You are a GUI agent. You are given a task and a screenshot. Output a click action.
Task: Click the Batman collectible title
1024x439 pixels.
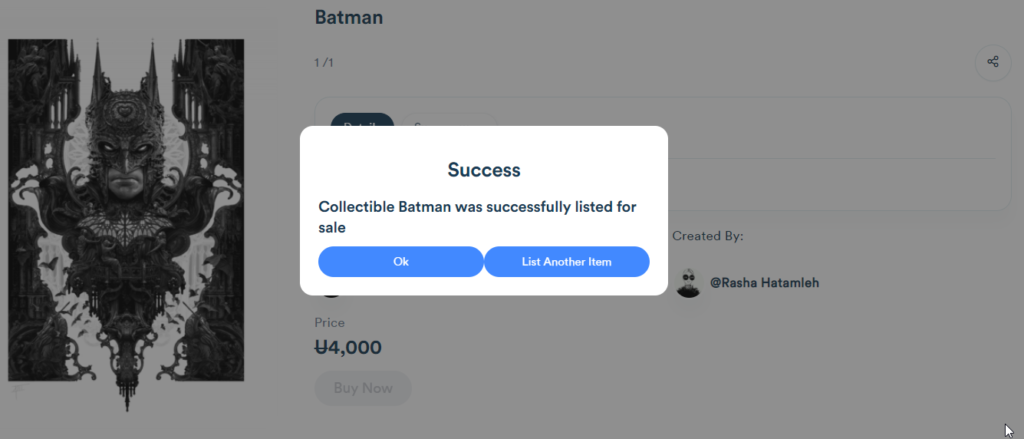pyautogui.click(x=349, y=17)
